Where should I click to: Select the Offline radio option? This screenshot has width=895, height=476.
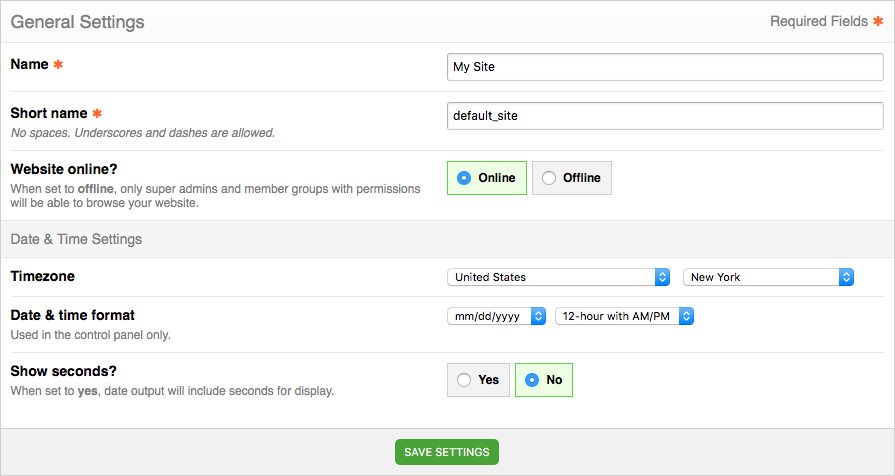click(571, 178)
